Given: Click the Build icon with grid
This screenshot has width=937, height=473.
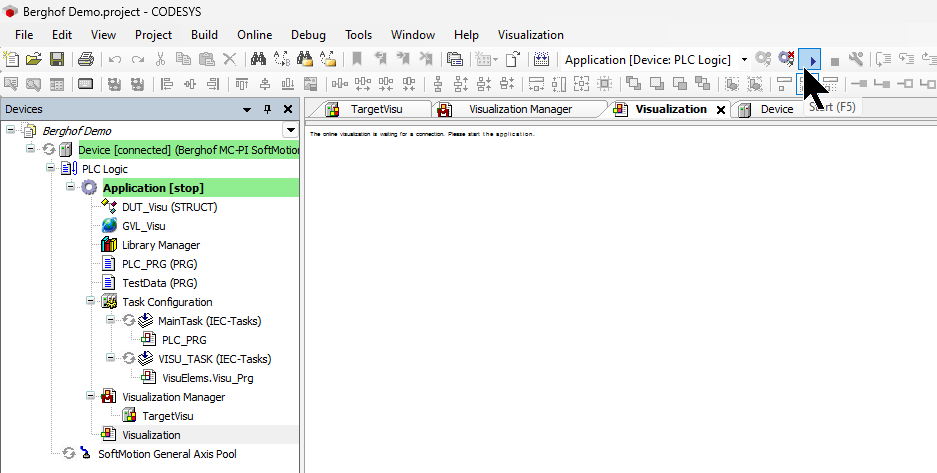Looking at the screenshot, I should [x=541, y=59].
